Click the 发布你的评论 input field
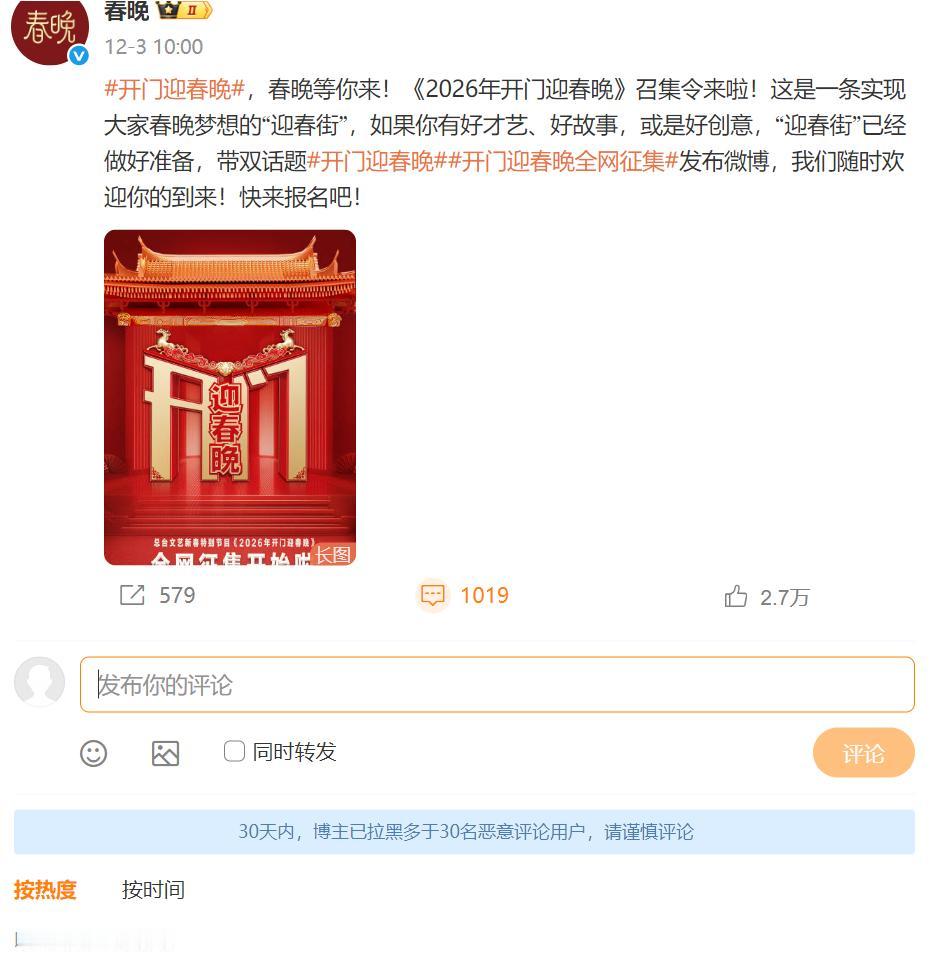The image size is (936, 970). pos(497,685)
